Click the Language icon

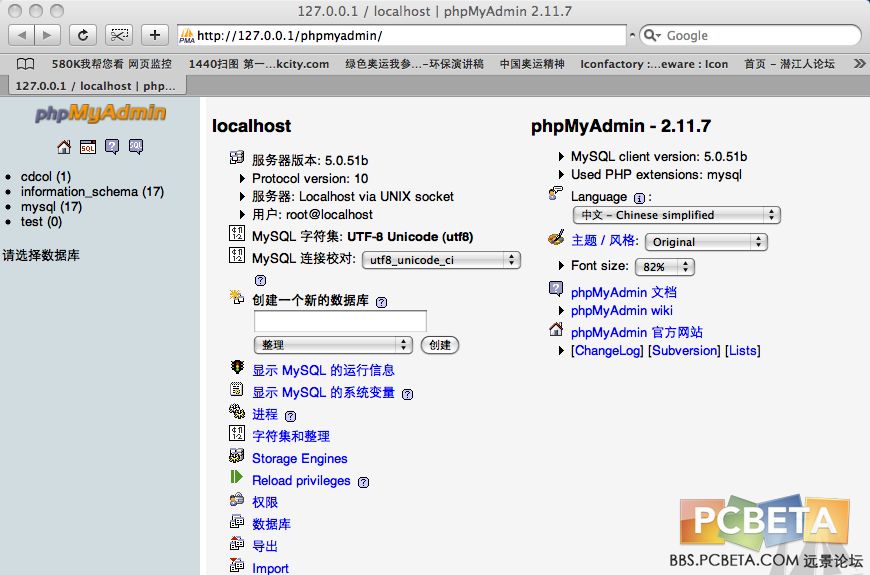[x=555, y=193]
